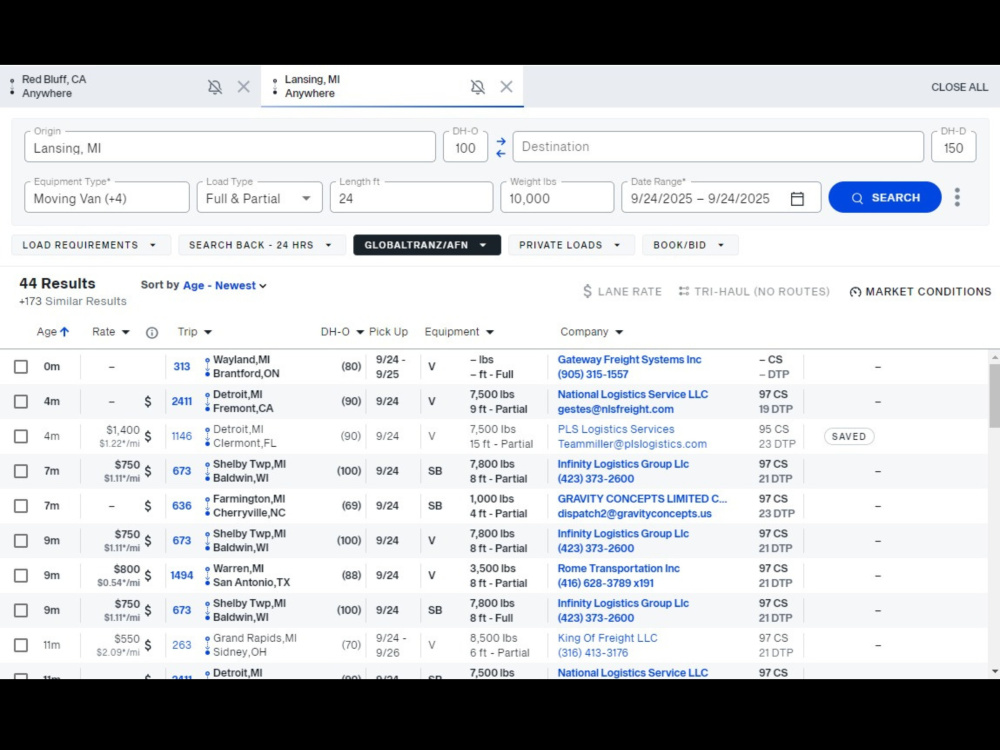Click dollar icon on Detroit to Fremont row
This screenshot has width=1000, height=750.
[x=148, y=402]
